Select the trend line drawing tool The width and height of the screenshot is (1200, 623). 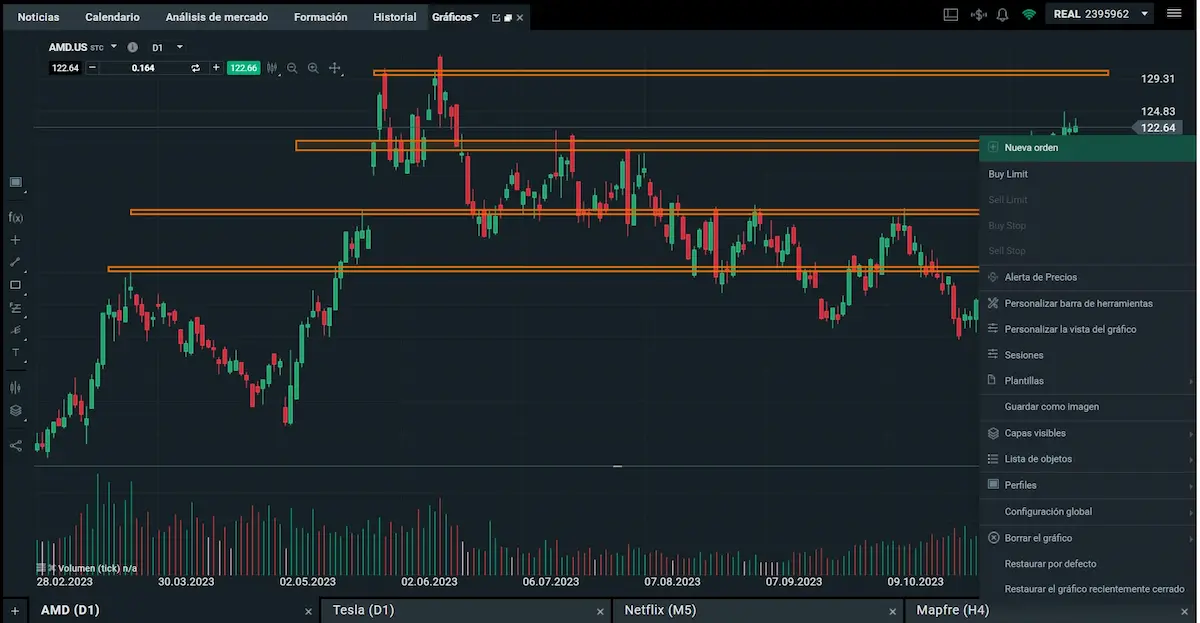click(x=15, y=262)
